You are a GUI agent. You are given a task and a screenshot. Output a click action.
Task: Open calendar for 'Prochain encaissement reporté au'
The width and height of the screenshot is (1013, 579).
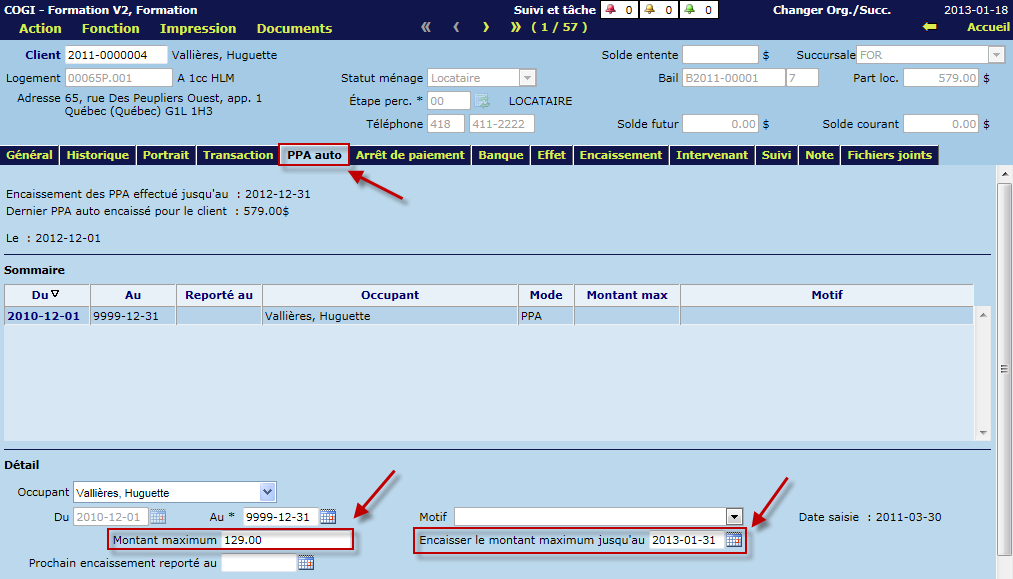tap(306, 563)
